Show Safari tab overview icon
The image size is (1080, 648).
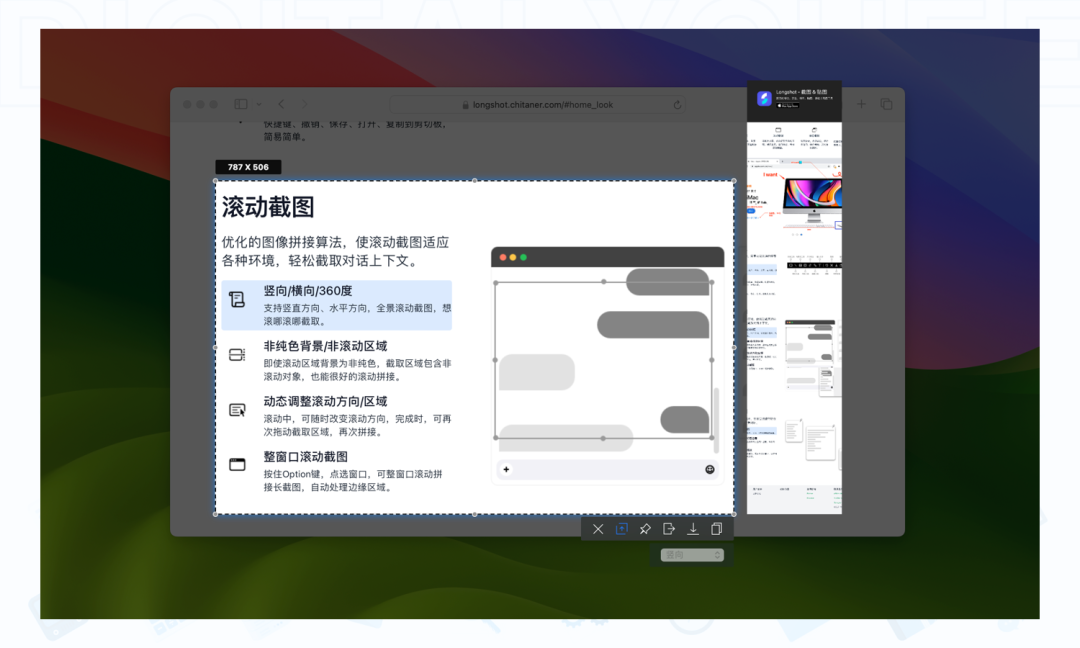pos(886,104)
